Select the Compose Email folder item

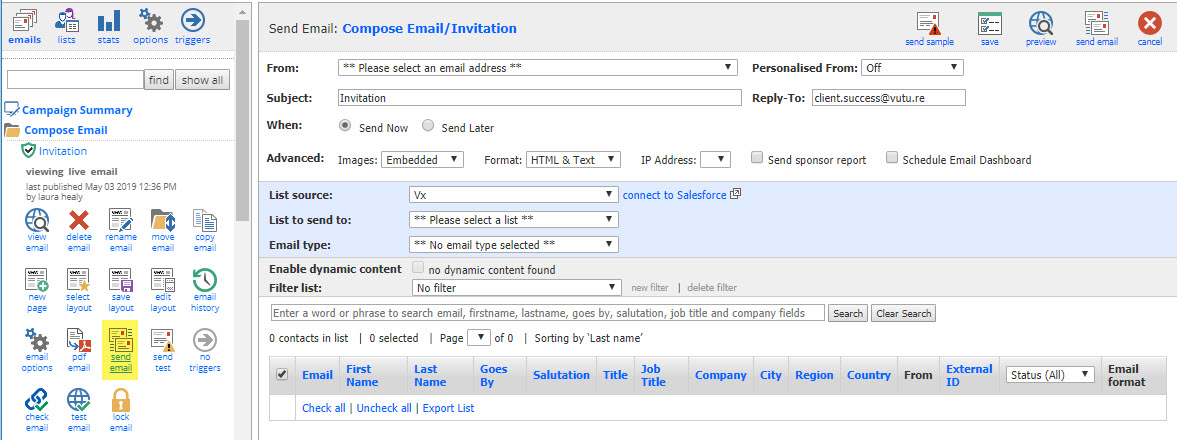point(65,130)
